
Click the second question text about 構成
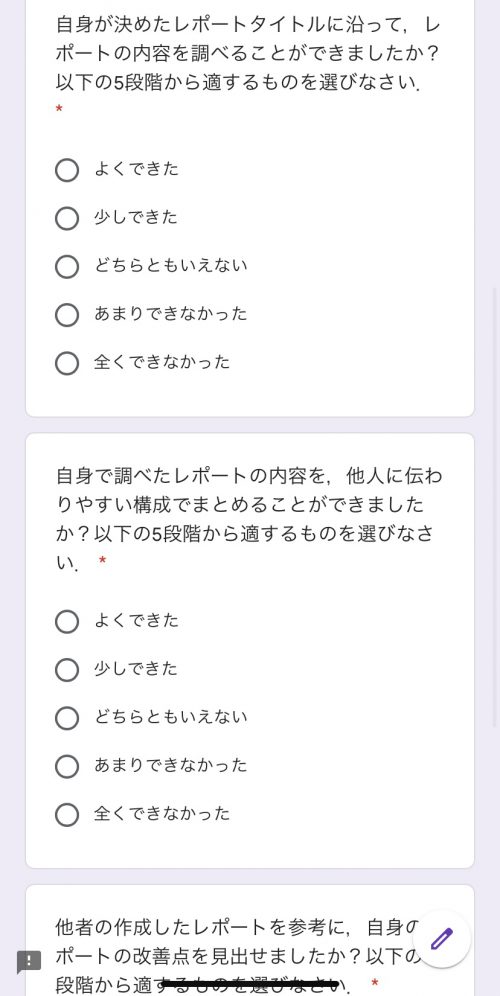(x=248, y=519)
